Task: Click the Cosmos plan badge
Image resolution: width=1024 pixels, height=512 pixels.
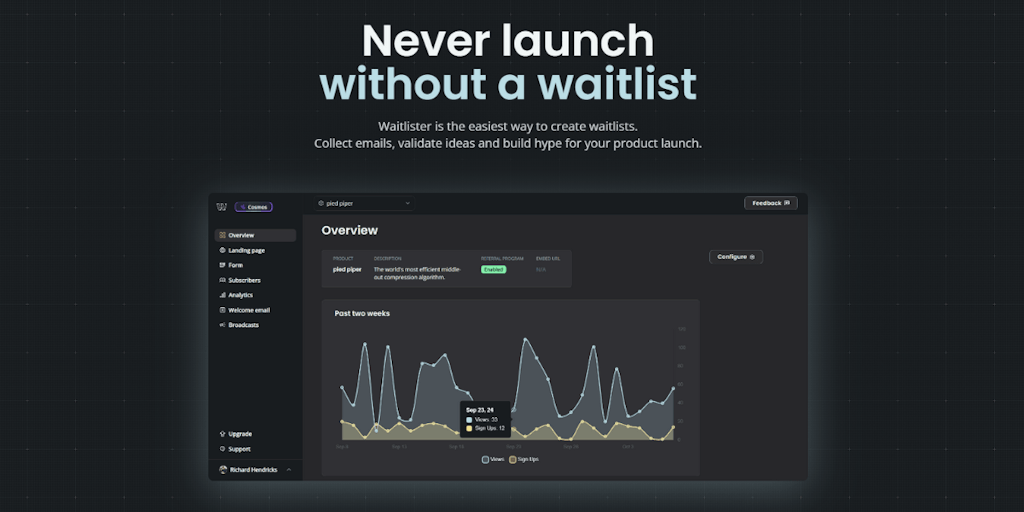Action: [253, 207]
